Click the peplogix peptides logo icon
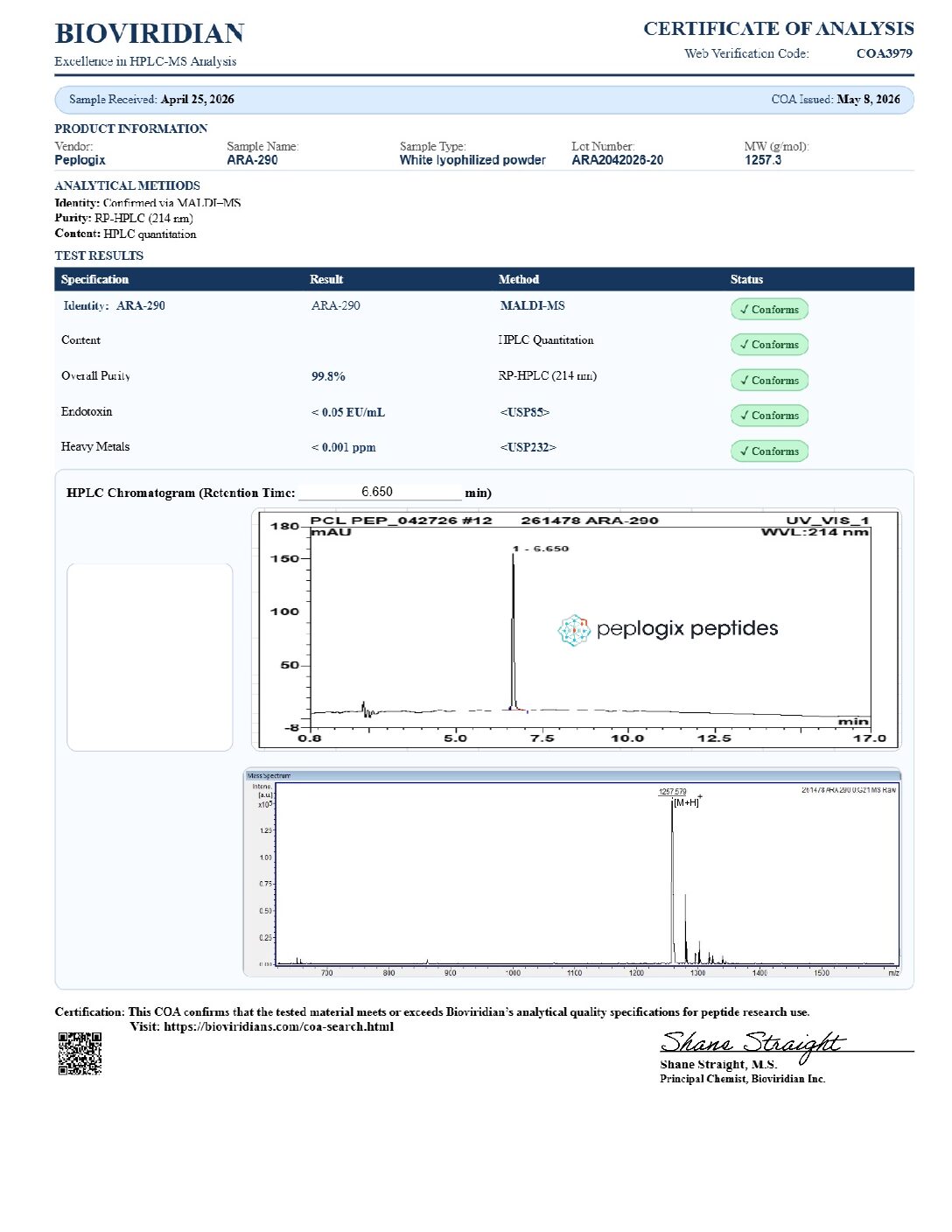Screen dimensions: 952x1232 pyautogui.click(x=574, y=630)
